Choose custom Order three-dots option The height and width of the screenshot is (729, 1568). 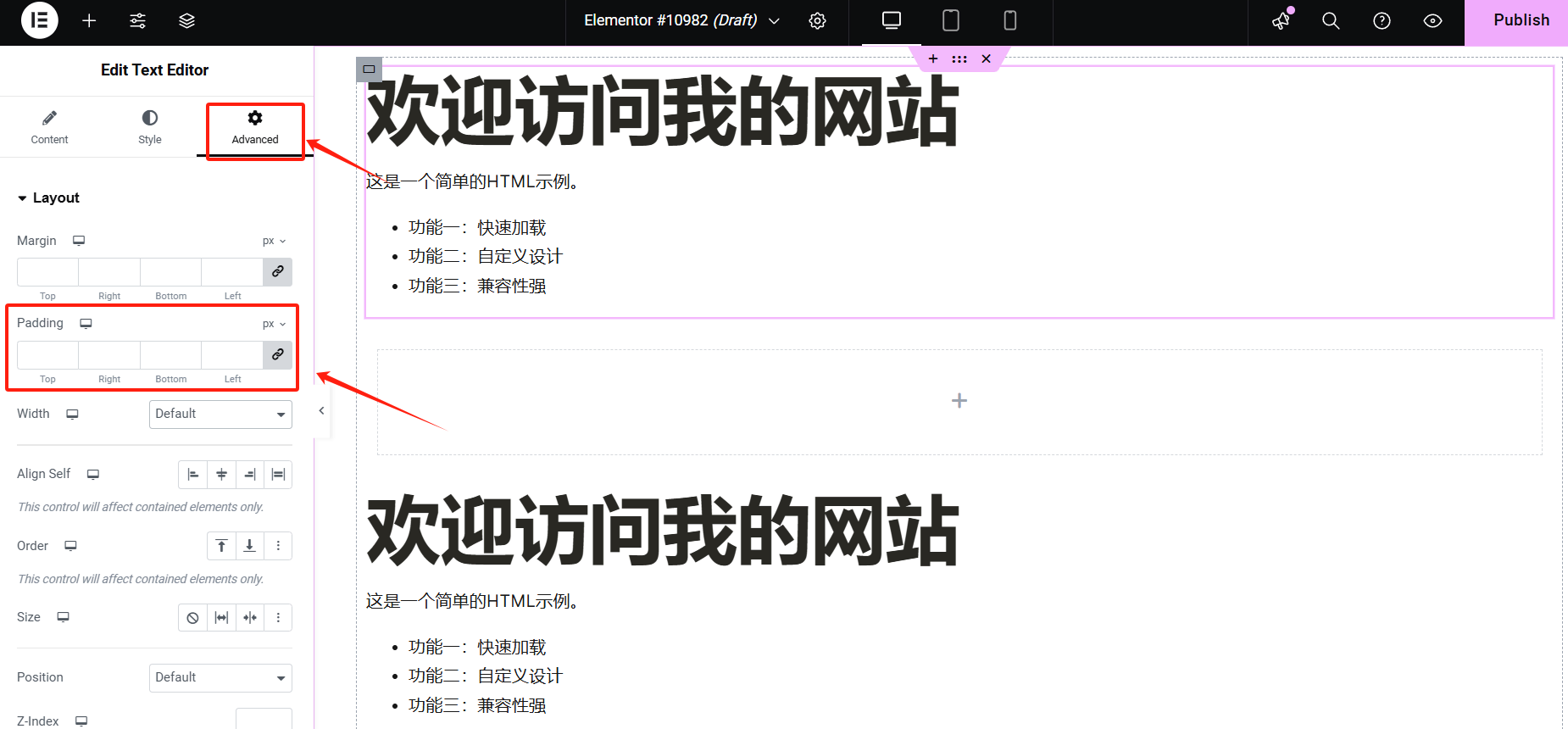[278, 546]
